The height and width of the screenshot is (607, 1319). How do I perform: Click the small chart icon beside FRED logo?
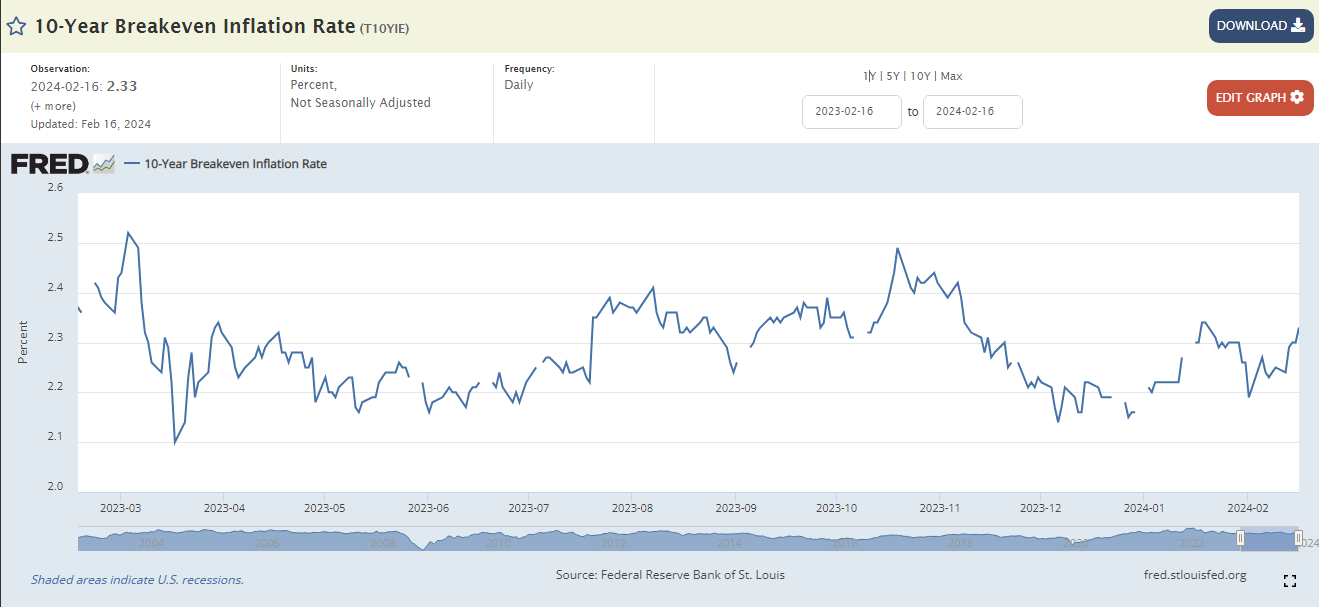[104, 164]
